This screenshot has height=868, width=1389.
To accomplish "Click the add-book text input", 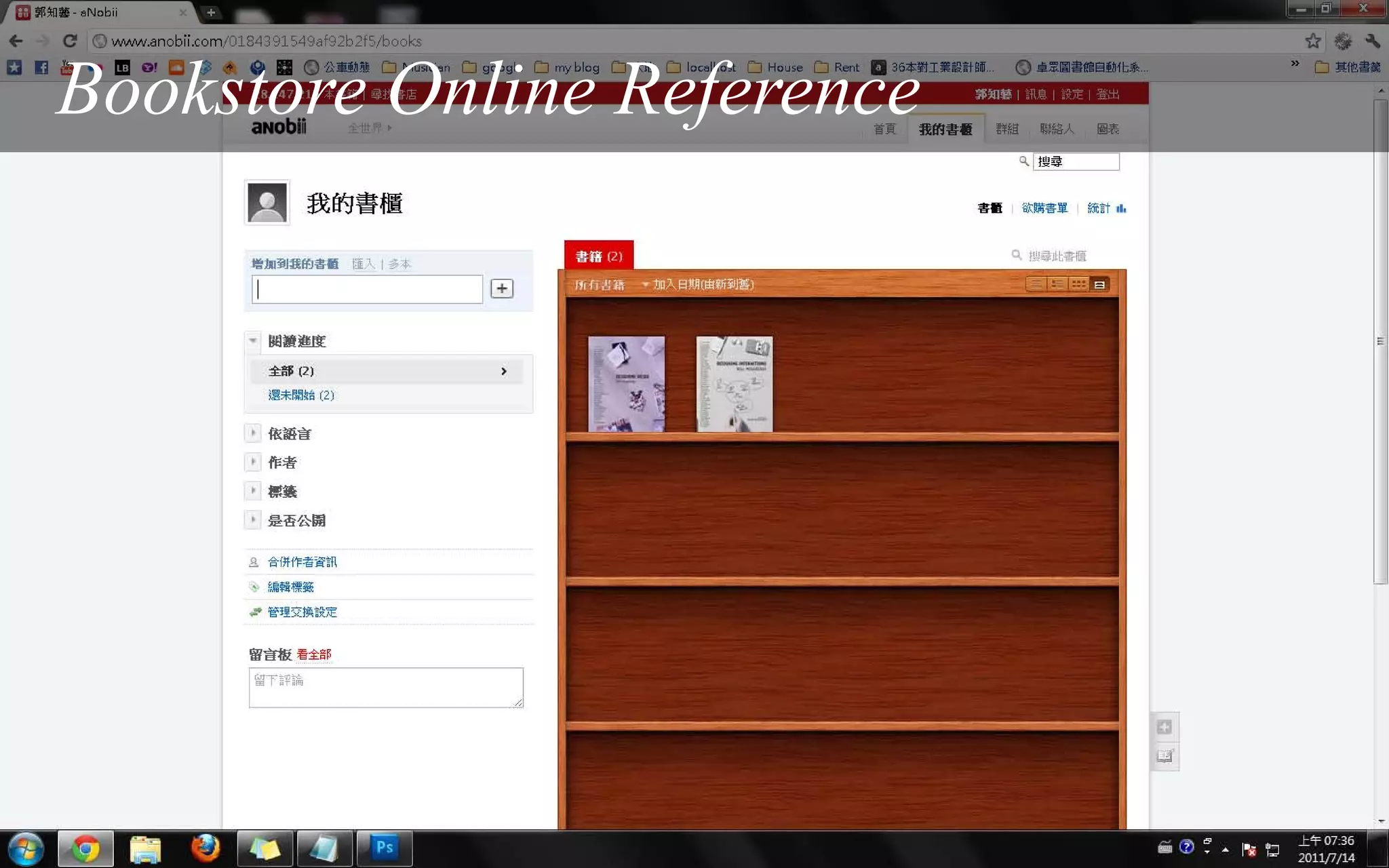I will [367, 289].
